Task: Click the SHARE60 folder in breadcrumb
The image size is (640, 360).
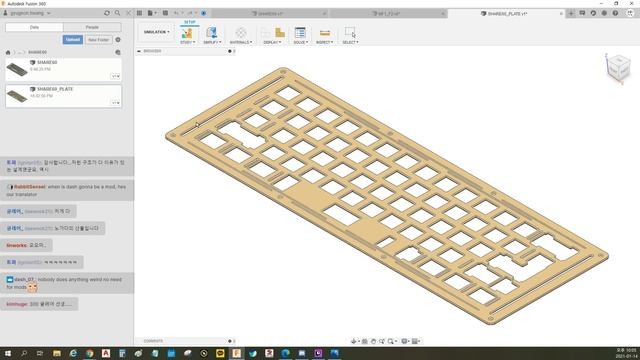Action: pos(38,52)
